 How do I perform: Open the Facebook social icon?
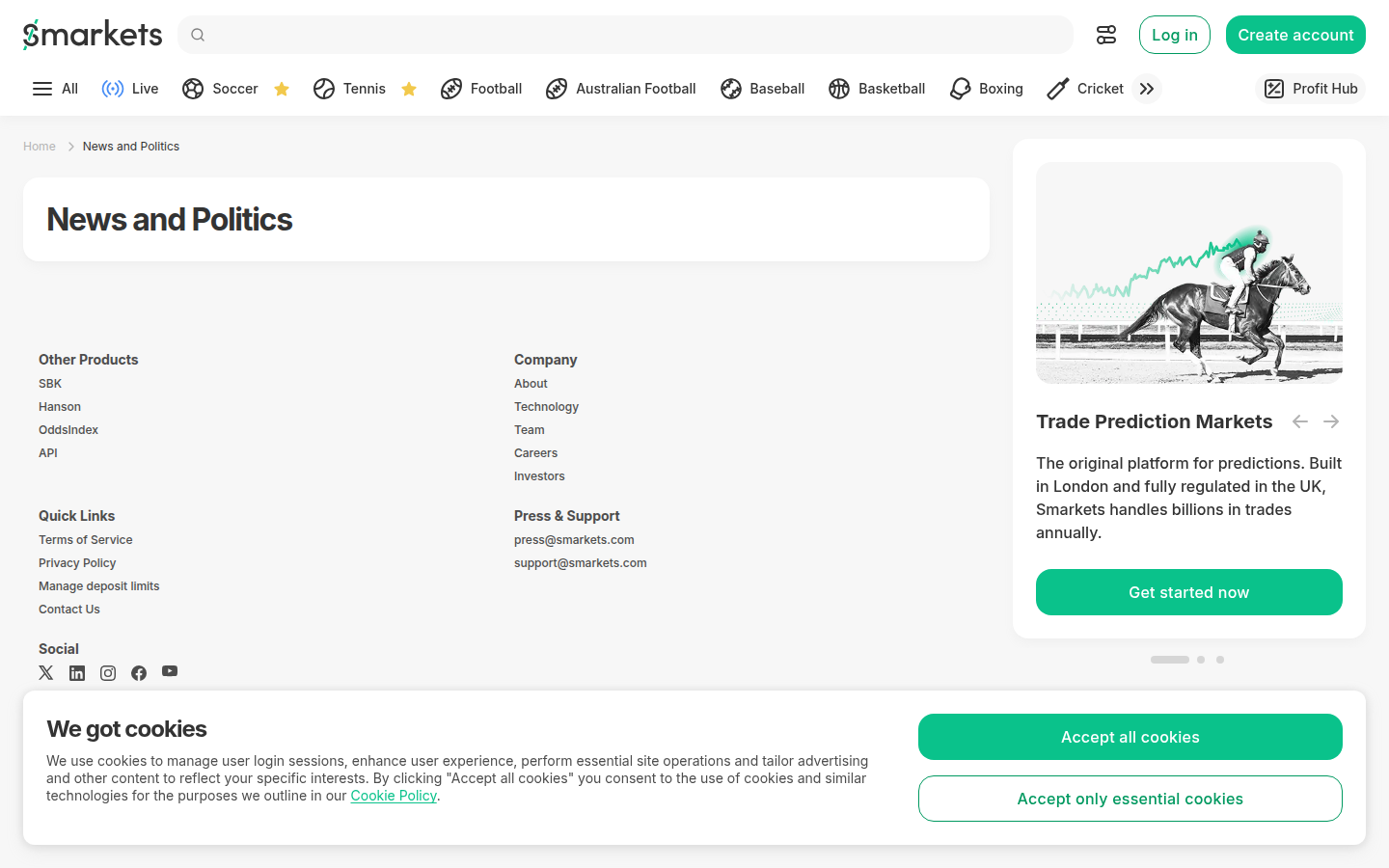pyautogui.click(x=139, y=673)
